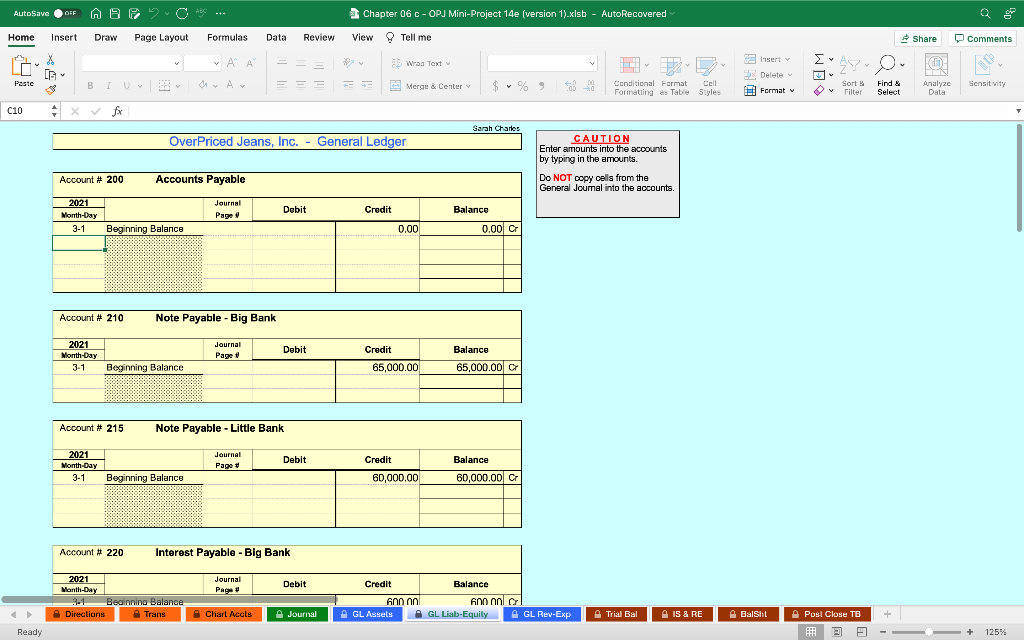
Task: Switch to the Journal sheet tab
Action: [297, 614]
